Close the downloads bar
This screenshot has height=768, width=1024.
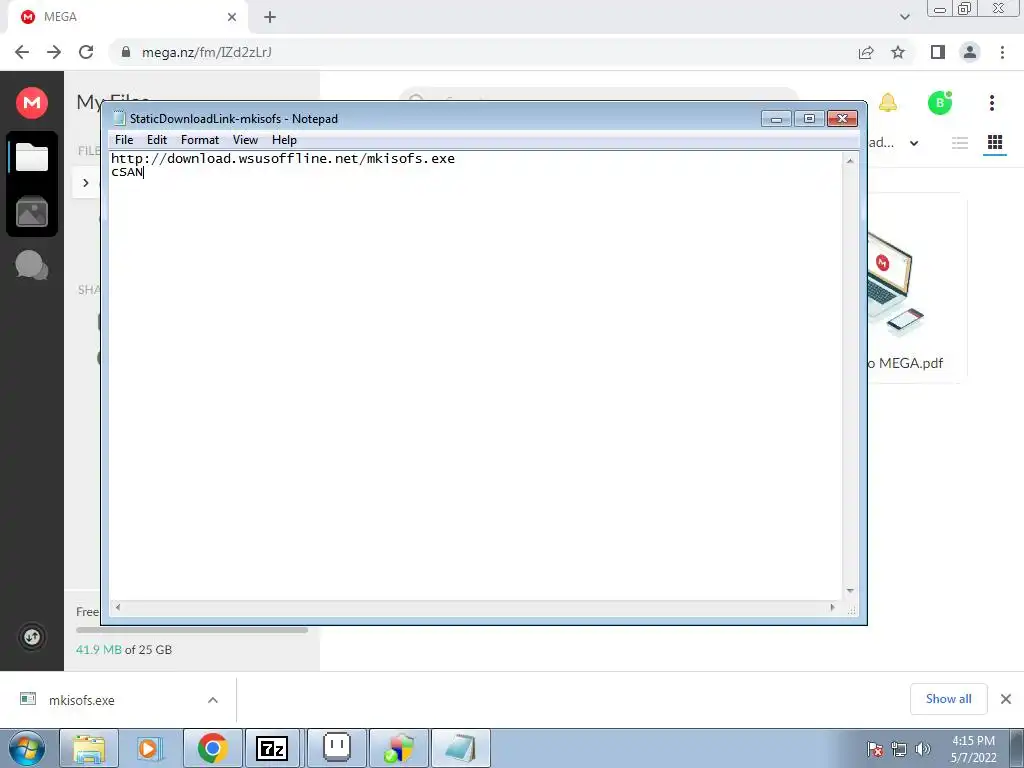pos(1006,699)
